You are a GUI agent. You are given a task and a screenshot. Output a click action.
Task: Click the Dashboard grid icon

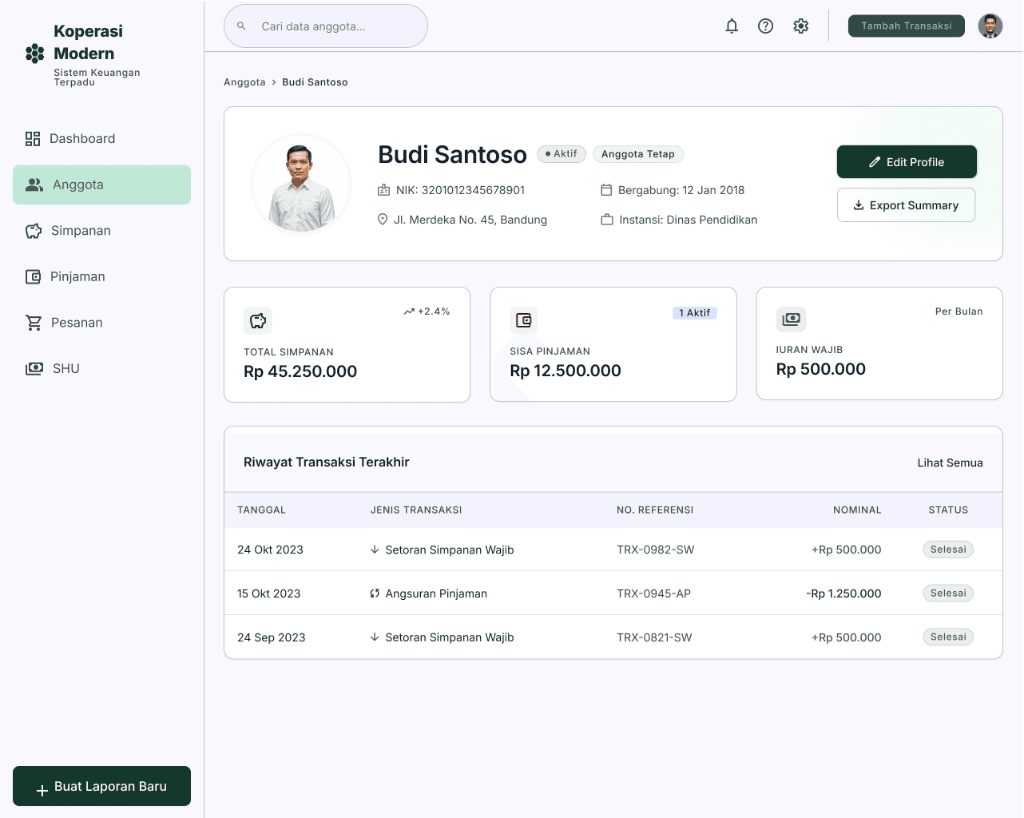33,138
